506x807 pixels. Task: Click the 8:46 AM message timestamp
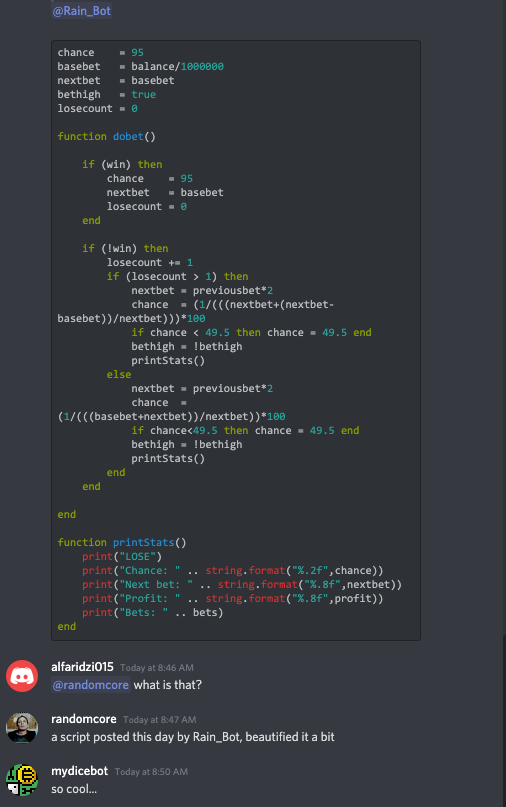[157, 668]
